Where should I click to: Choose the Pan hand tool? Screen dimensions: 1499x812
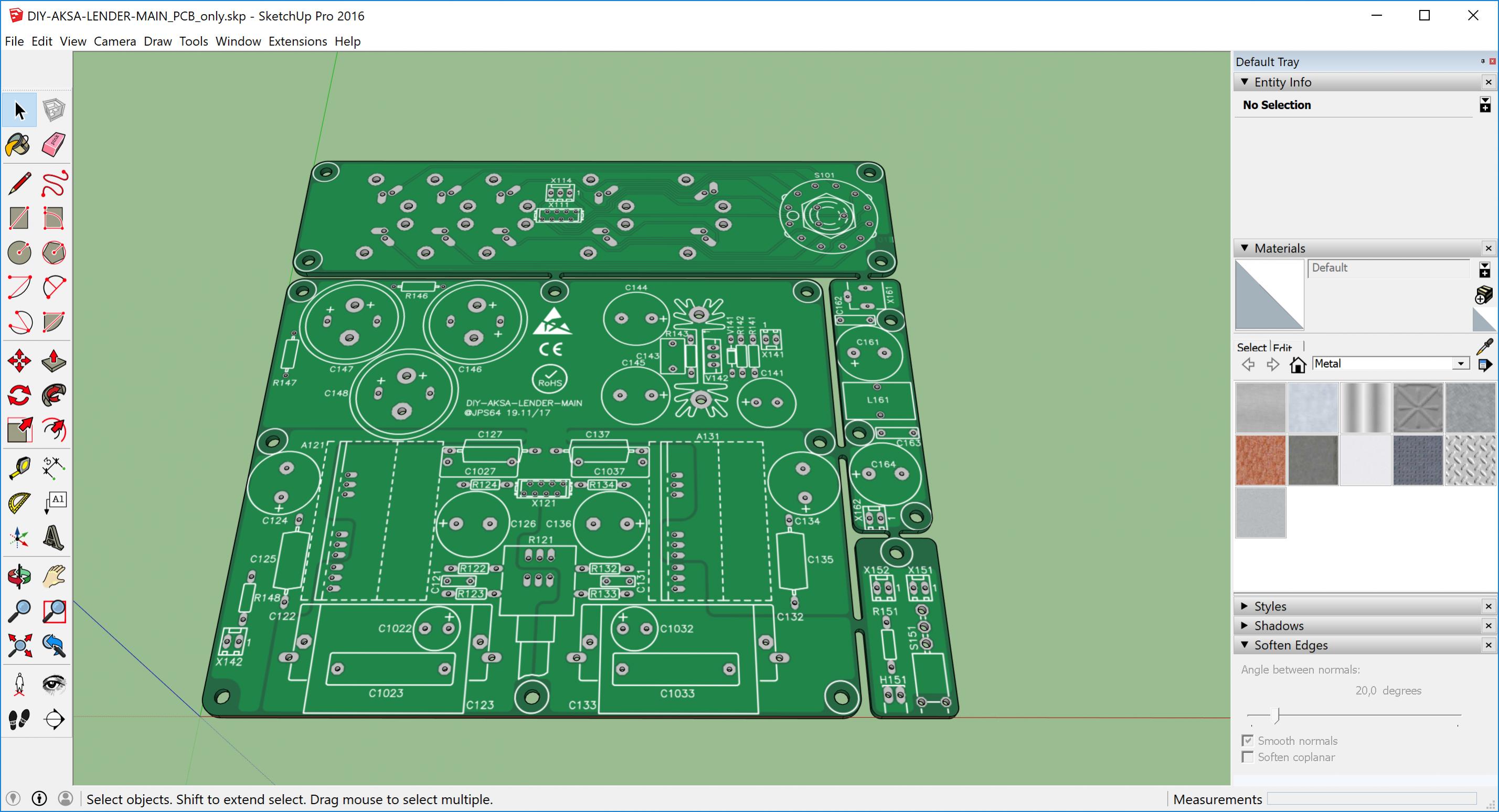coord(54,576)
